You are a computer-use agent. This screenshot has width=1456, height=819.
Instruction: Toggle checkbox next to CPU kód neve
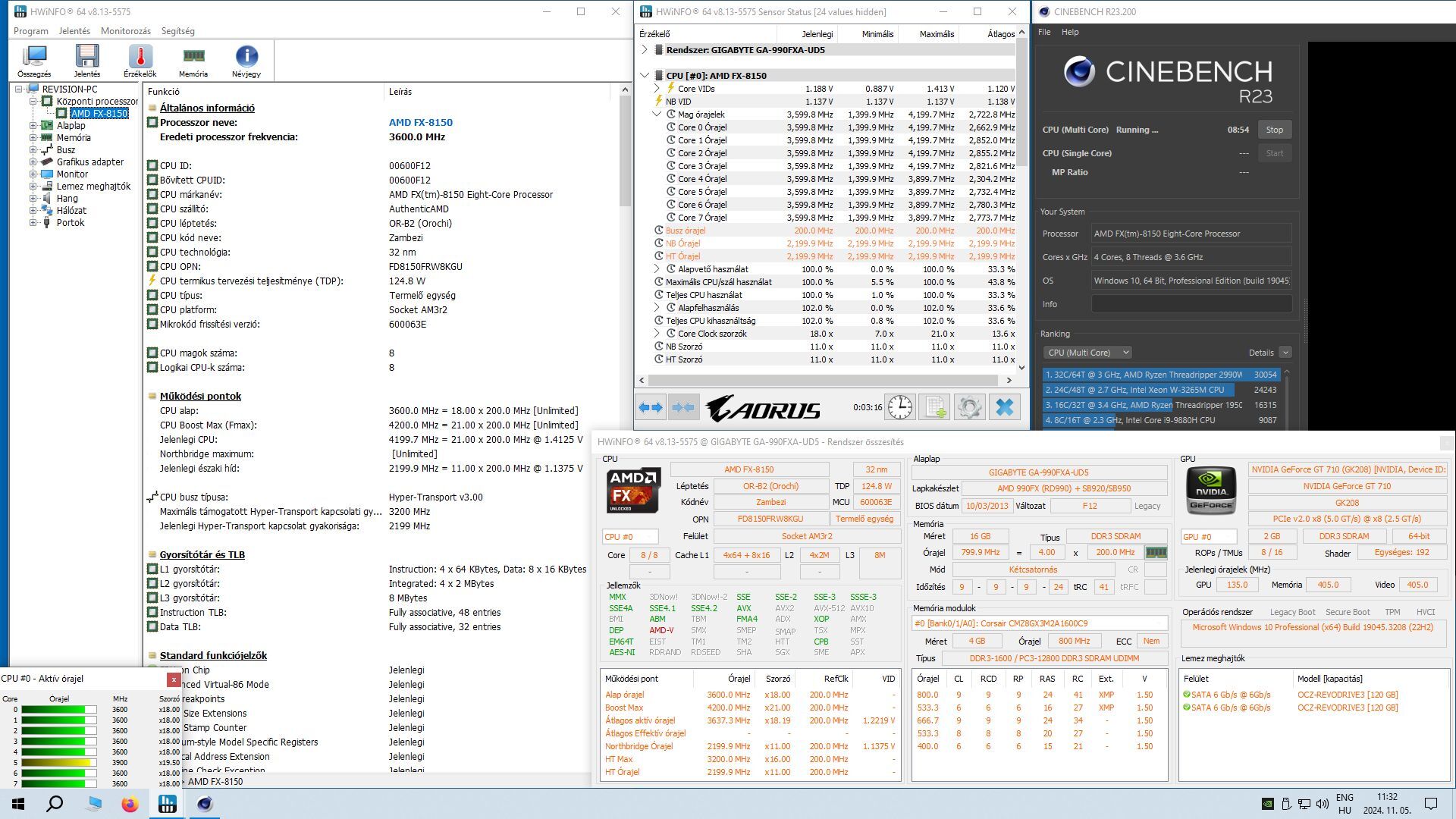click(152, 238)
